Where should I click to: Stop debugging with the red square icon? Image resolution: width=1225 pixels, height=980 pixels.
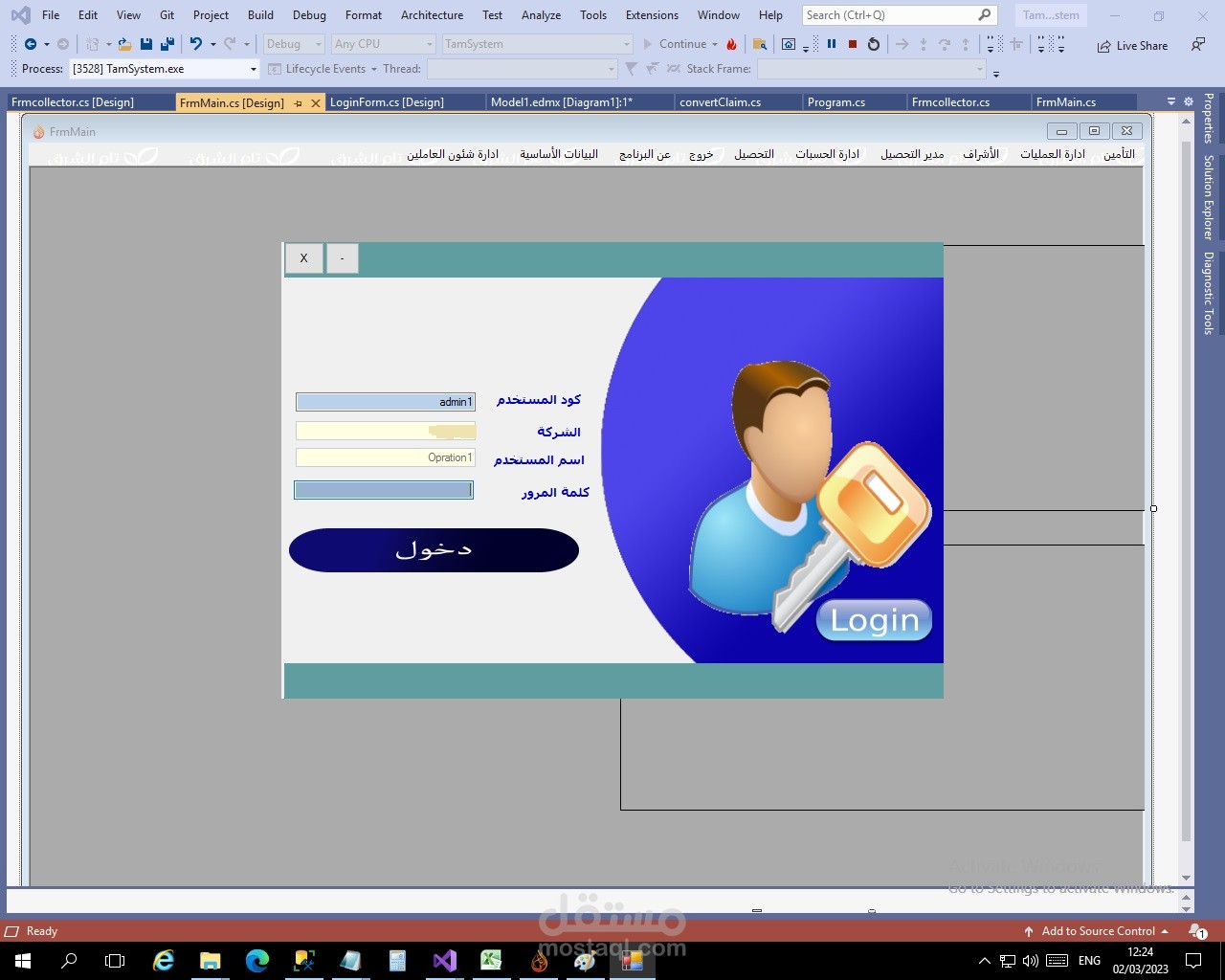852,44
